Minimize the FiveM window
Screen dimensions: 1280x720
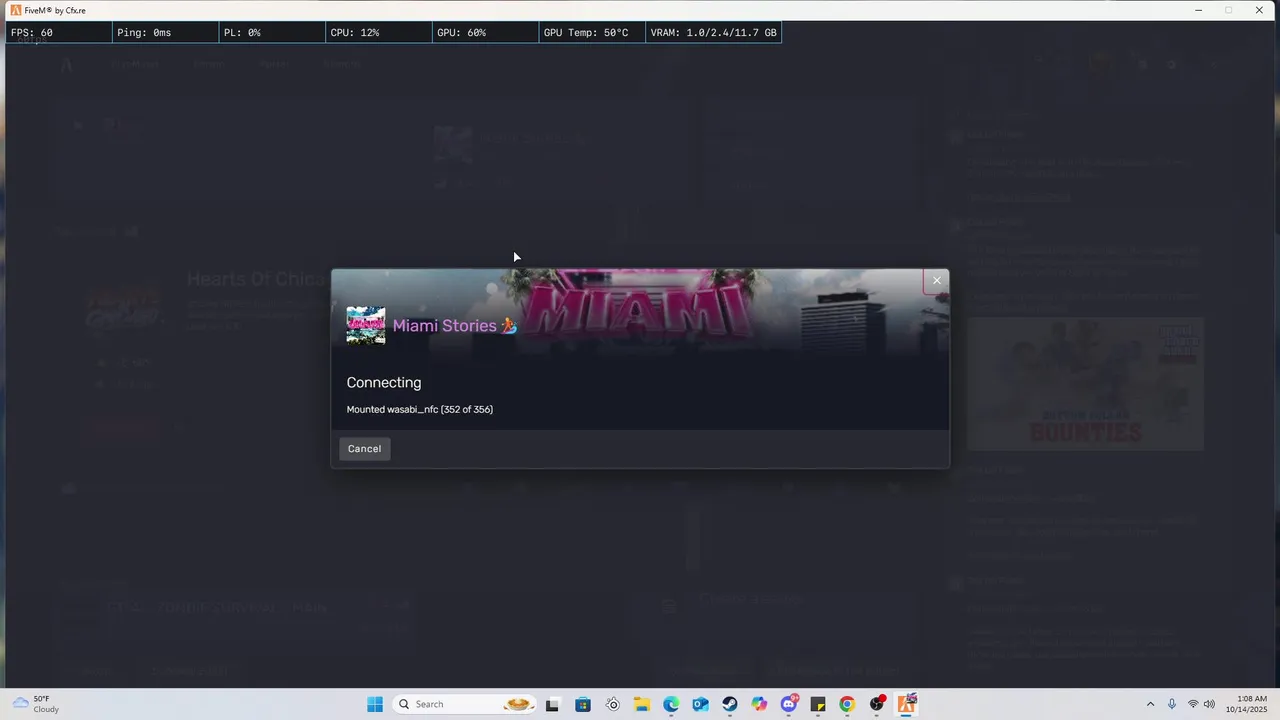pos(1198,10)
